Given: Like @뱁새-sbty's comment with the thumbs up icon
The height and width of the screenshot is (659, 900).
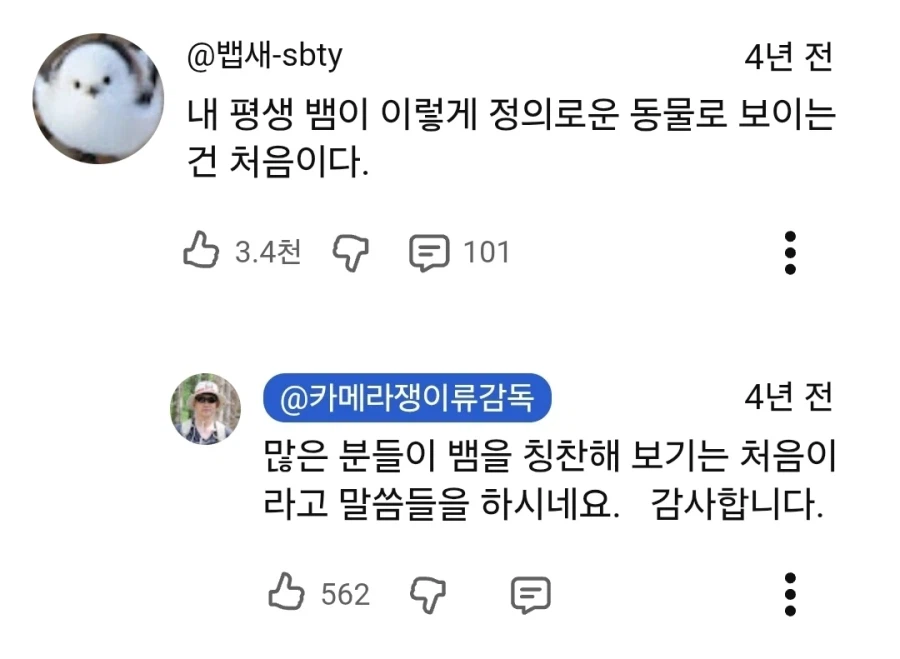Looking at the screenshot, I should click(203, 252).
